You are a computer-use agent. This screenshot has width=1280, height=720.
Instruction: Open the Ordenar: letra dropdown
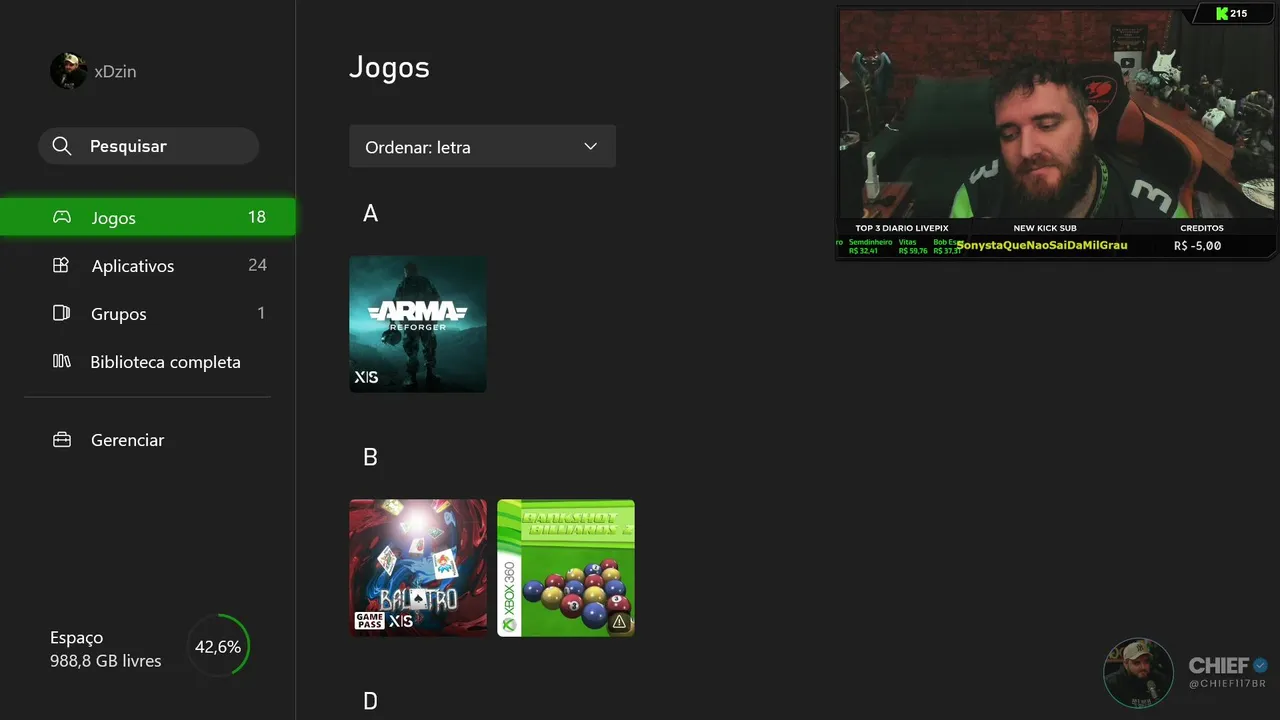click(x=482, y=146)
